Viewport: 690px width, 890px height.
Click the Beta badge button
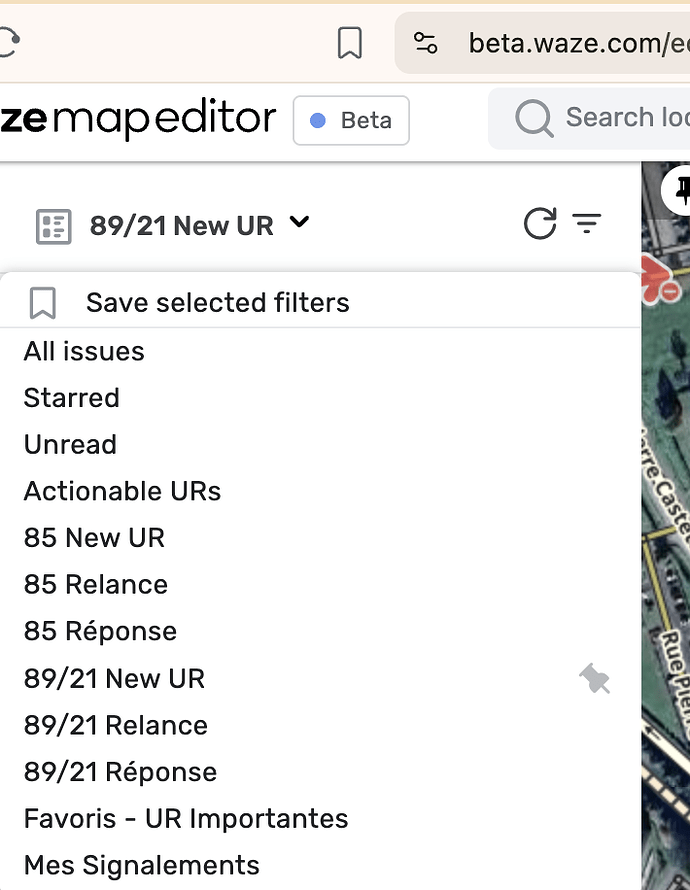click(351, 121)
